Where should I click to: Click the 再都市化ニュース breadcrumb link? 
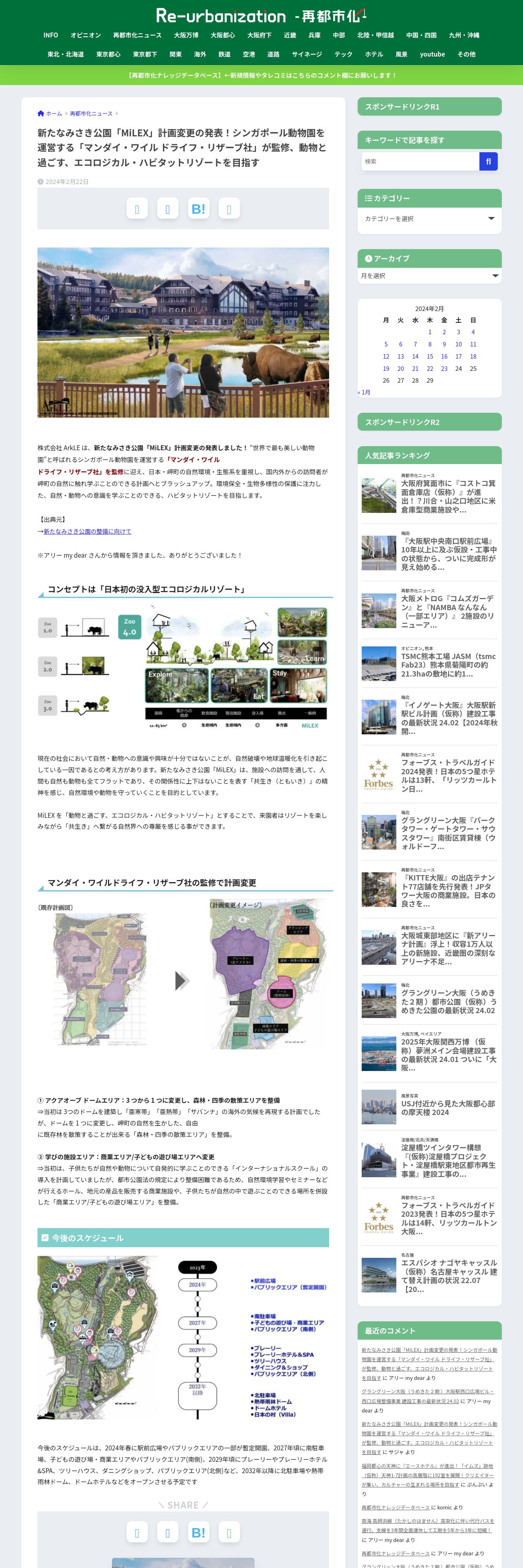[x=91, y=113]
